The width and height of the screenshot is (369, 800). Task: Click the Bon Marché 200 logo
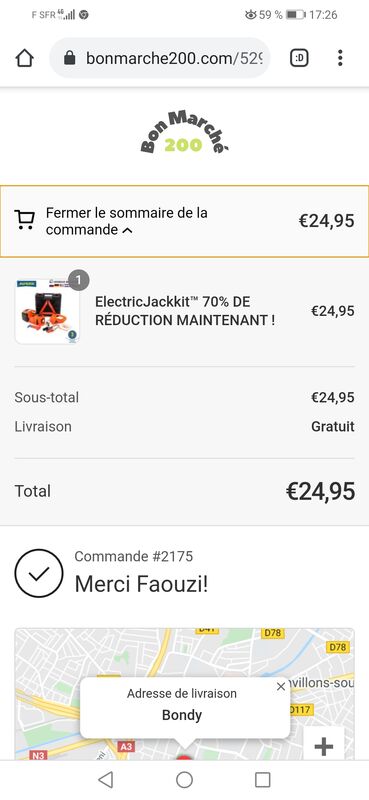click(184, 132)
